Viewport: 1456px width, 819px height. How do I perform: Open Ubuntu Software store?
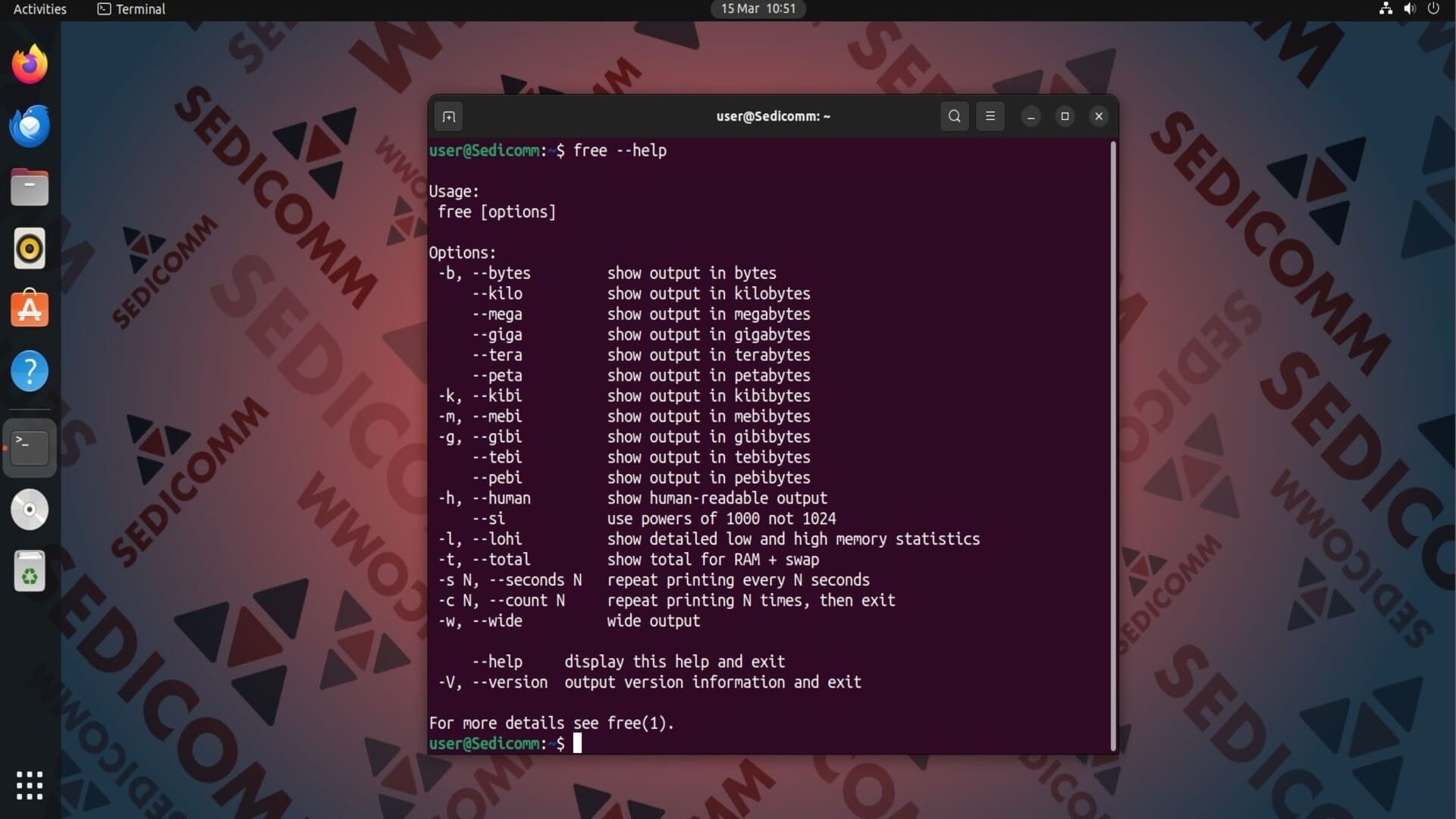[30, 309]
